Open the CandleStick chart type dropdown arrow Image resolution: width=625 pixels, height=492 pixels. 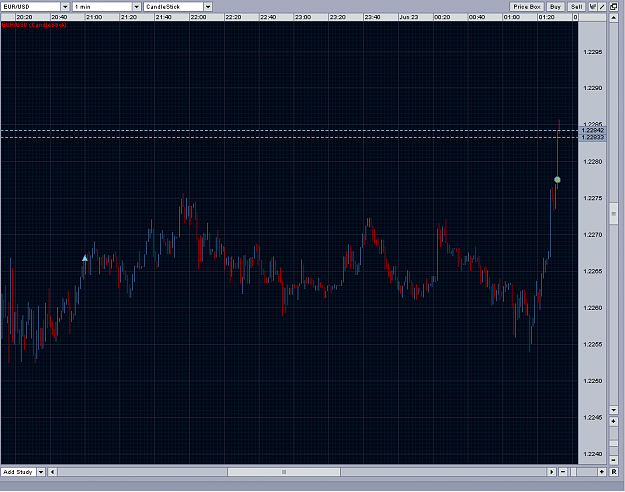[x=208, y=7]
